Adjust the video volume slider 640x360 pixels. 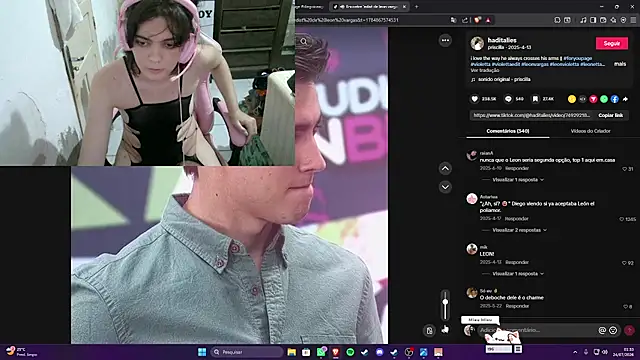[445, 305]
